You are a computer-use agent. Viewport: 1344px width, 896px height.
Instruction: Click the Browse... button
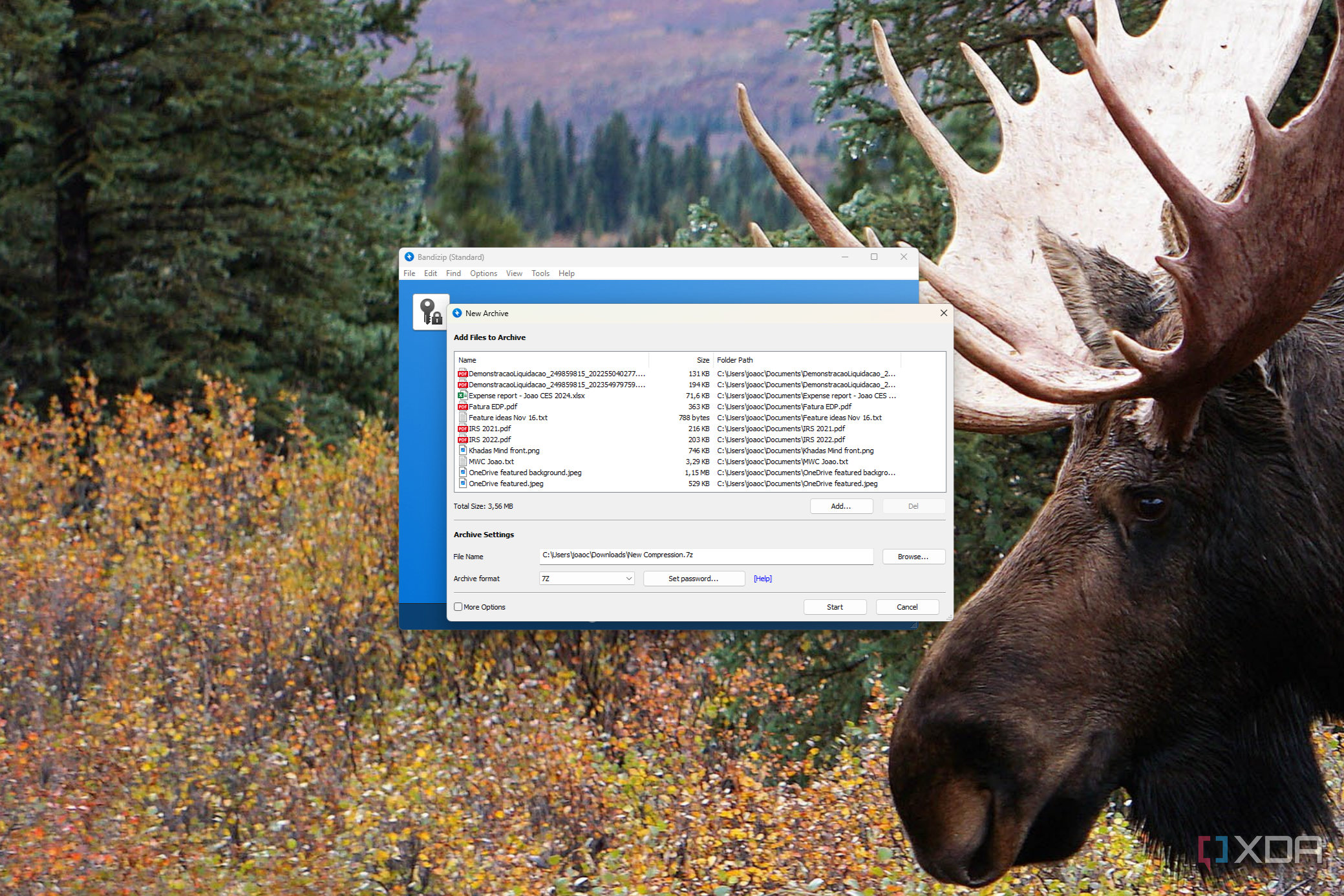pos(913,557)
